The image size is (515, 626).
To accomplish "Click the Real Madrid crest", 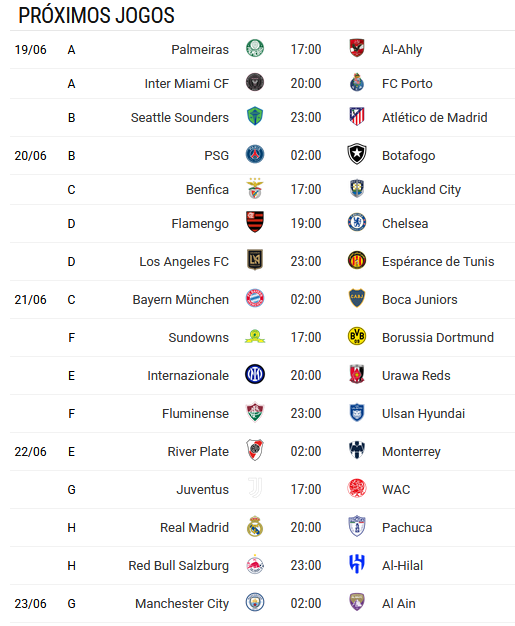I will [255, 526].
